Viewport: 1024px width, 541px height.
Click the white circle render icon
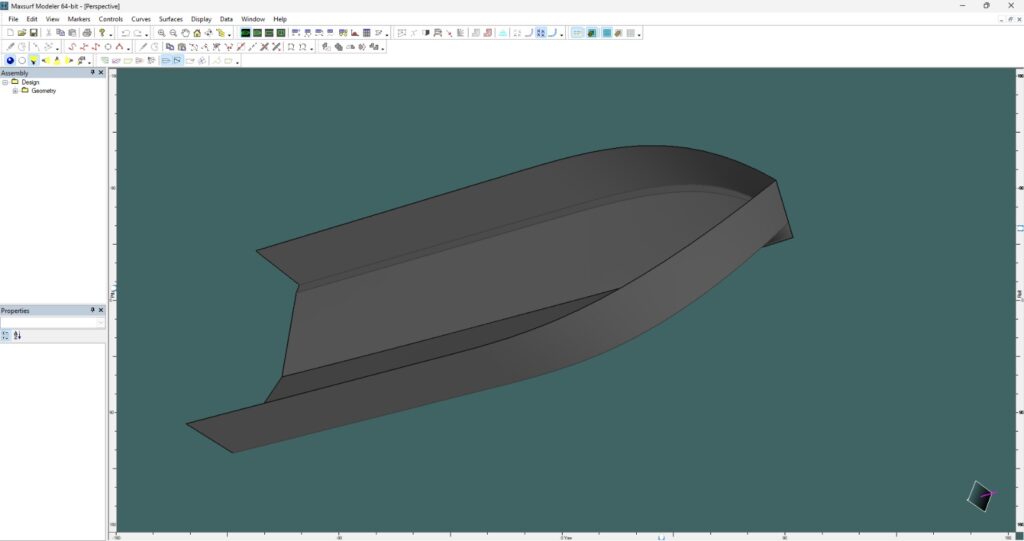(22, 60)
